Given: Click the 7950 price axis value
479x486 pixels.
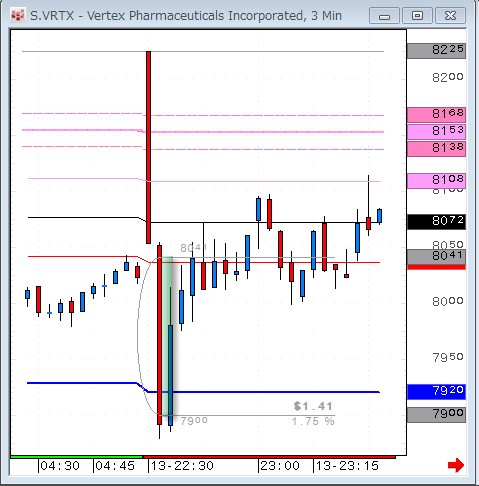Looking at the screenshot, I should 448,358.
